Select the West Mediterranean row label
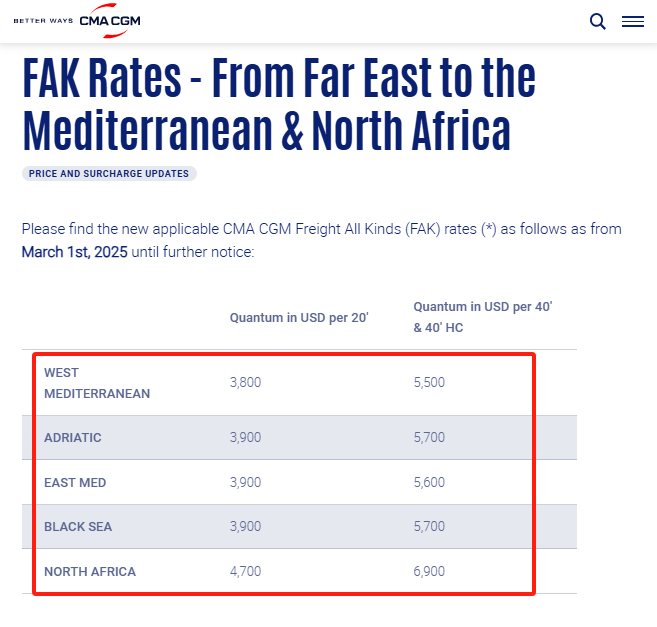 click(x=96, y=383)
